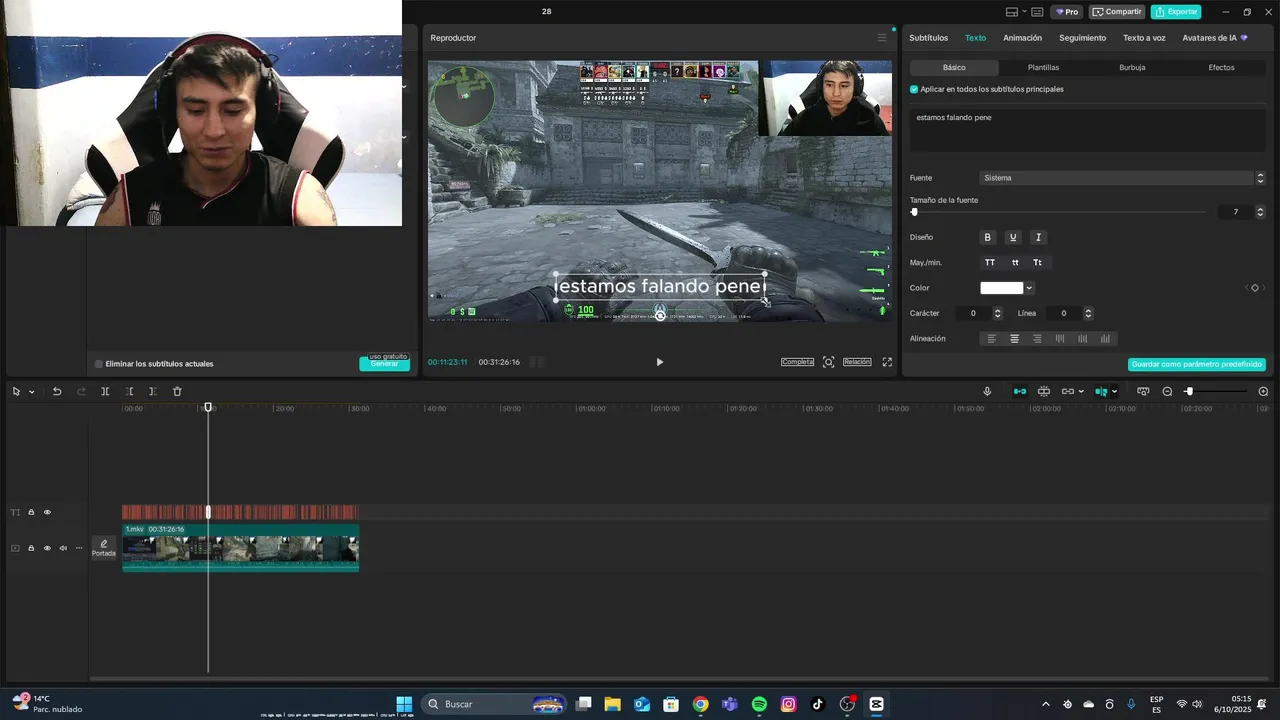The width and height of the screenshot is (1280, 720).
Task: Open Chrome from the Windows taskbar
Action: 700,704
